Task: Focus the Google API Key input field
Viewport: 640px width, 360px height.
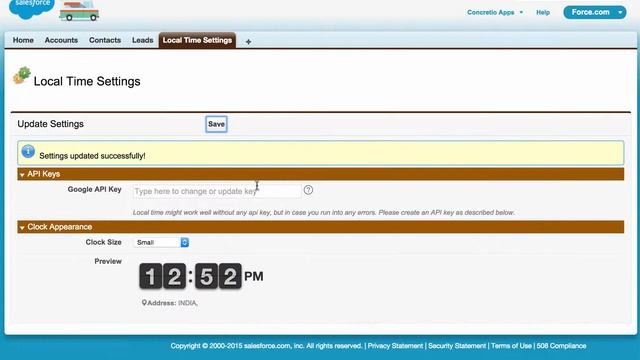Action: coord(217,191)
